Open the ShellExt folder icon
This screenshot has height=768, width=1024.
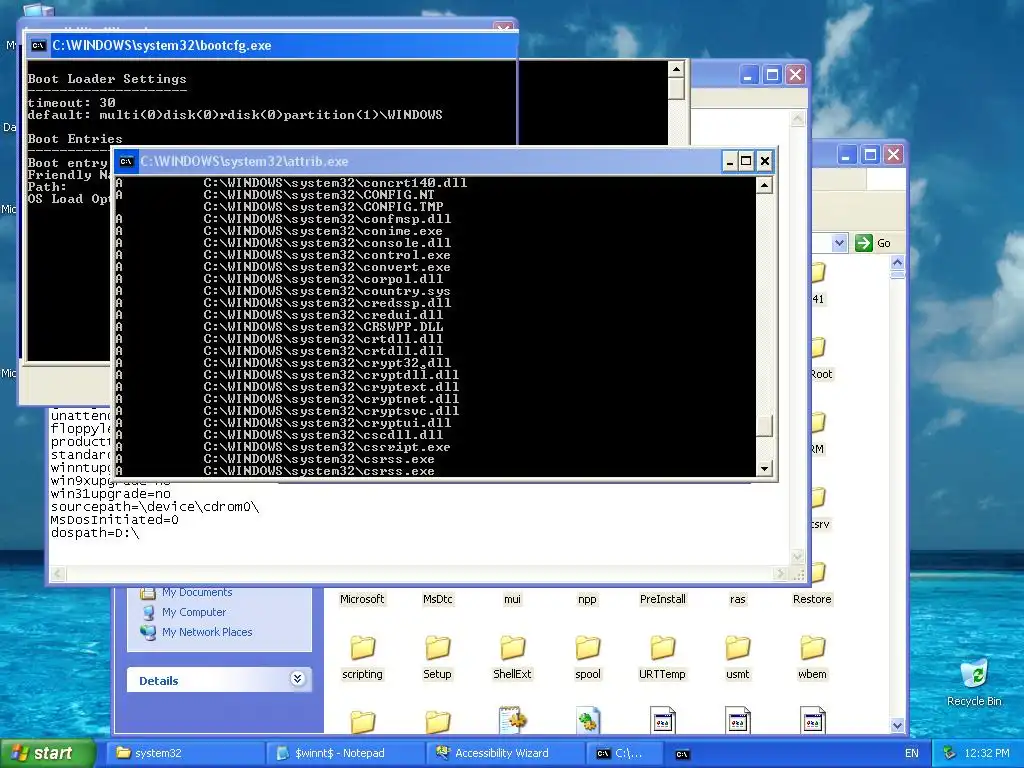513,648
